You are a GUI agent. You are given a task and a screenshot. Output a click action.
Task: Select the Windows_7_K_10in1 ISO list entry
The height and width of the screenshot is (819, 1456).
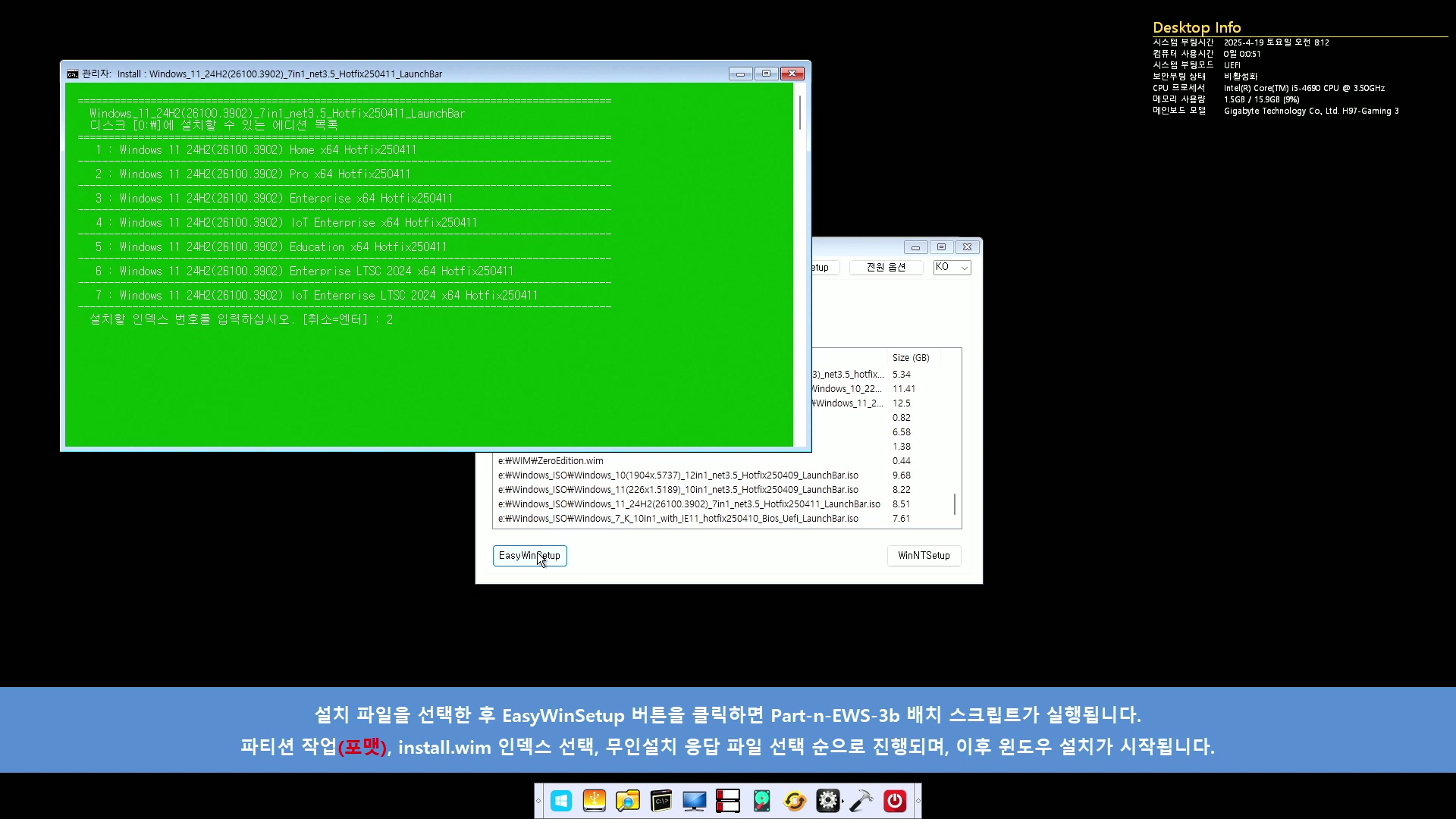(678, 519)
